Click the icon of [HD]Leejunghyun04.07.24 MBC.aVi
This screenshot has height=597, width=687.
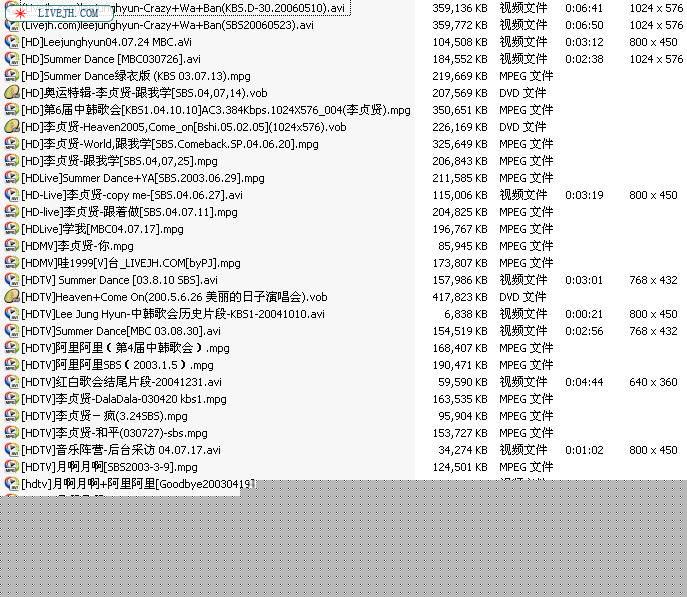point(12,42)
